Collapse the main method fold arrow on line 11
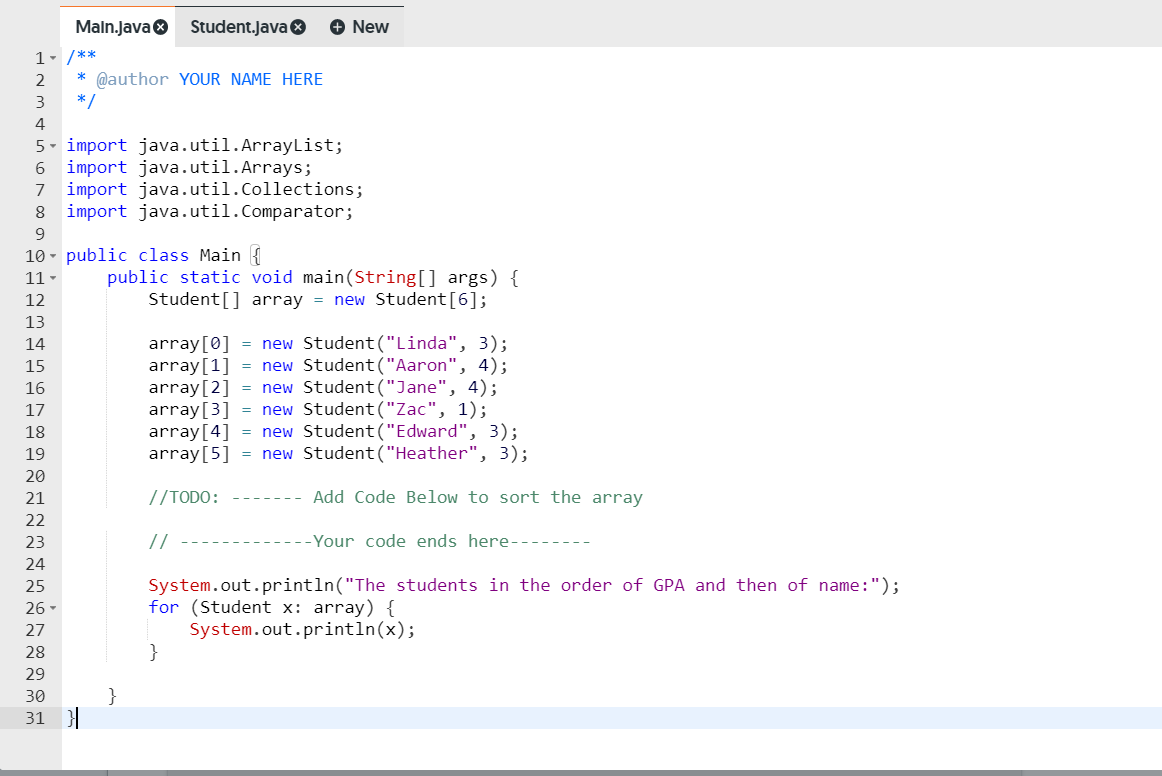 point(52,277)
